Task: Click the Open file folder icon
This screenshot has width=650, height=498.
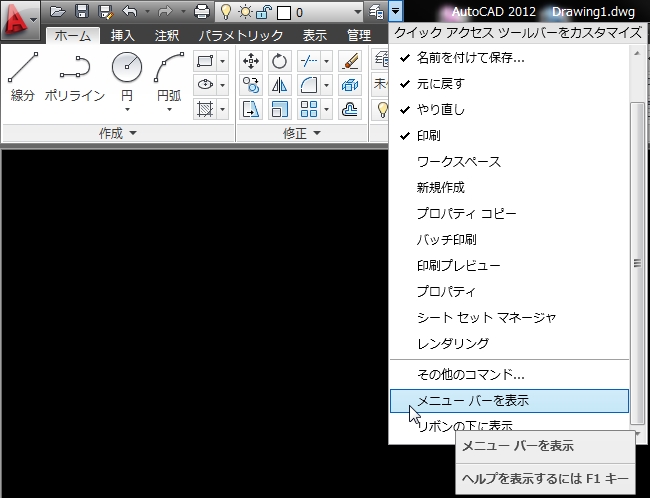Action: [58, 12]
